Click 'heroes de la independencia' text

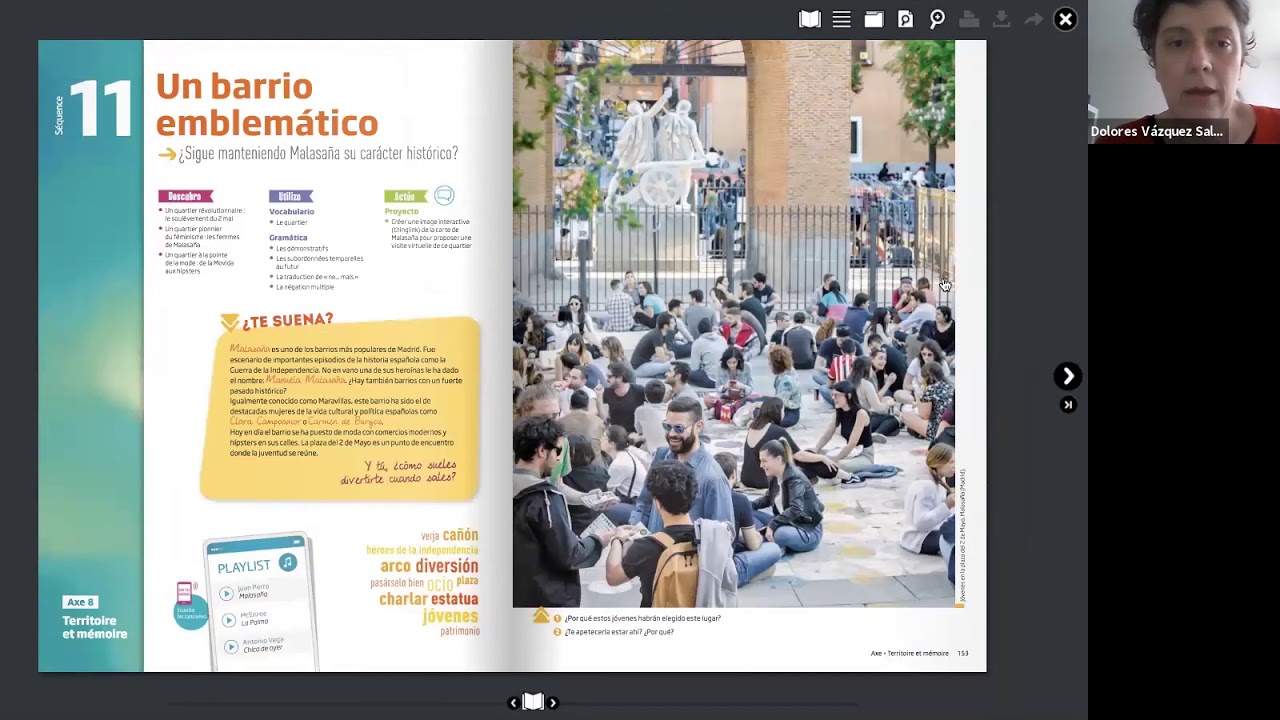tap(422, 550)
